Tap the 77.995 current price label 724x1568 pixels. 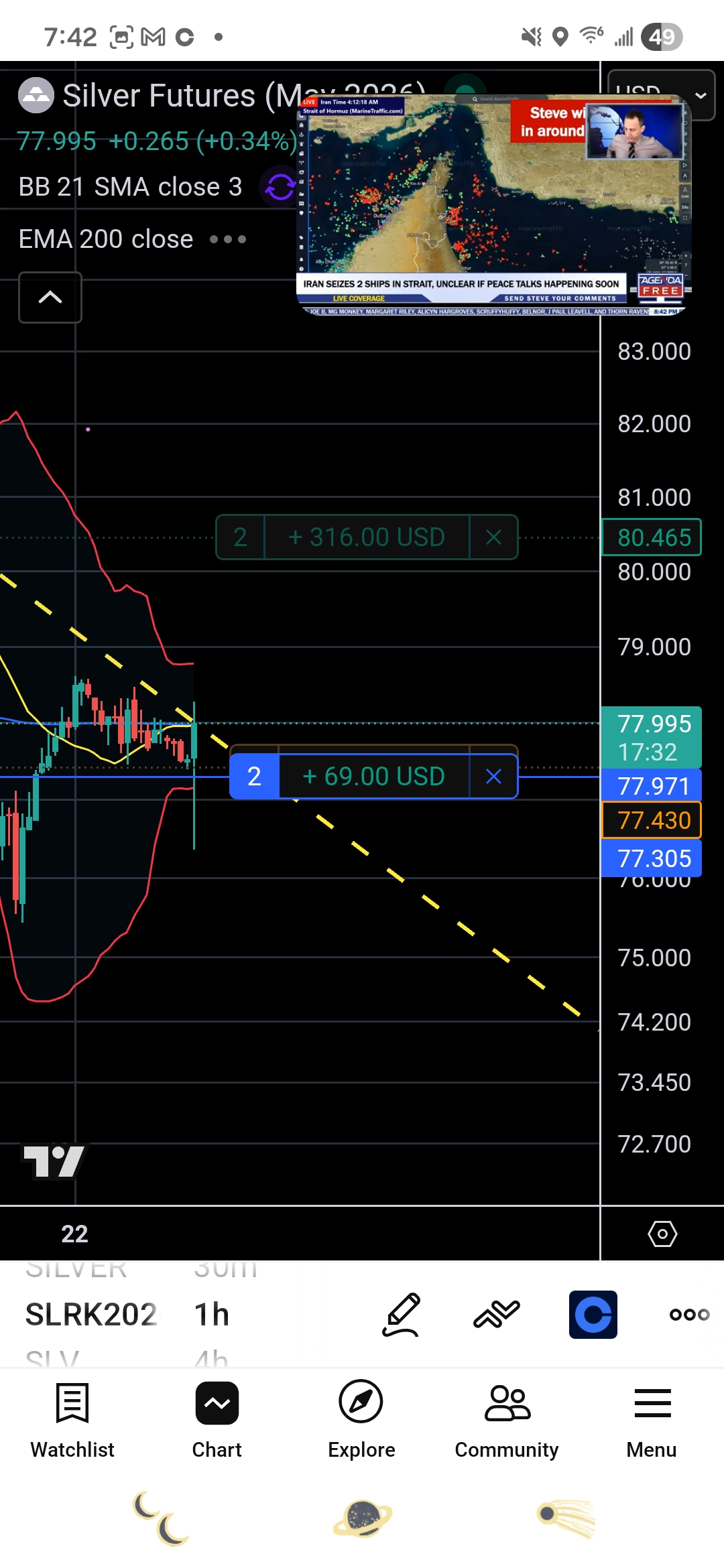pyautogui.click(x=652, y=738)
